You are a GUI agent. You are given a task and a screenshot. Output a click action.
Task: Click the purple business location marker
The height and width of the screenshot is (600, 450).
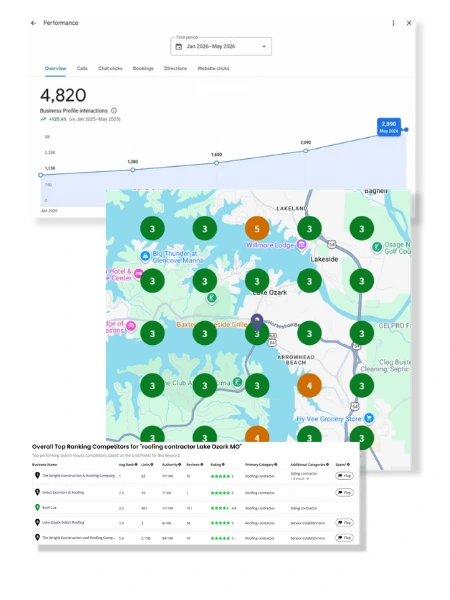(257, 322)
